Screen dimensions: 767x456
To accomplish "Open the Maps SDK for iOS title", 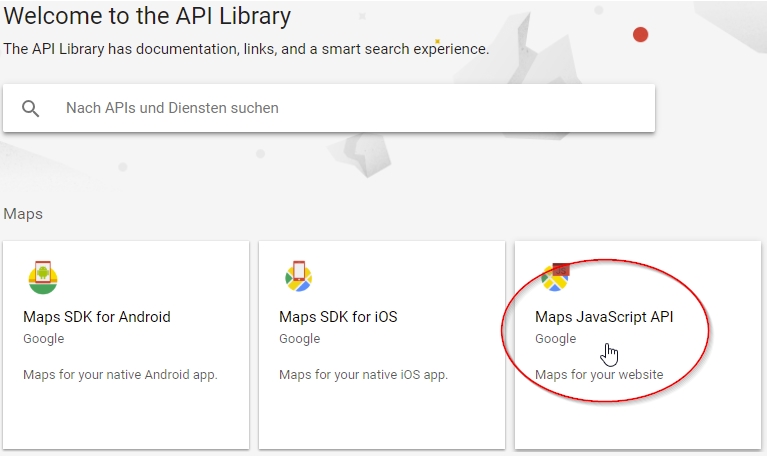I will click(x=338, y=317).
